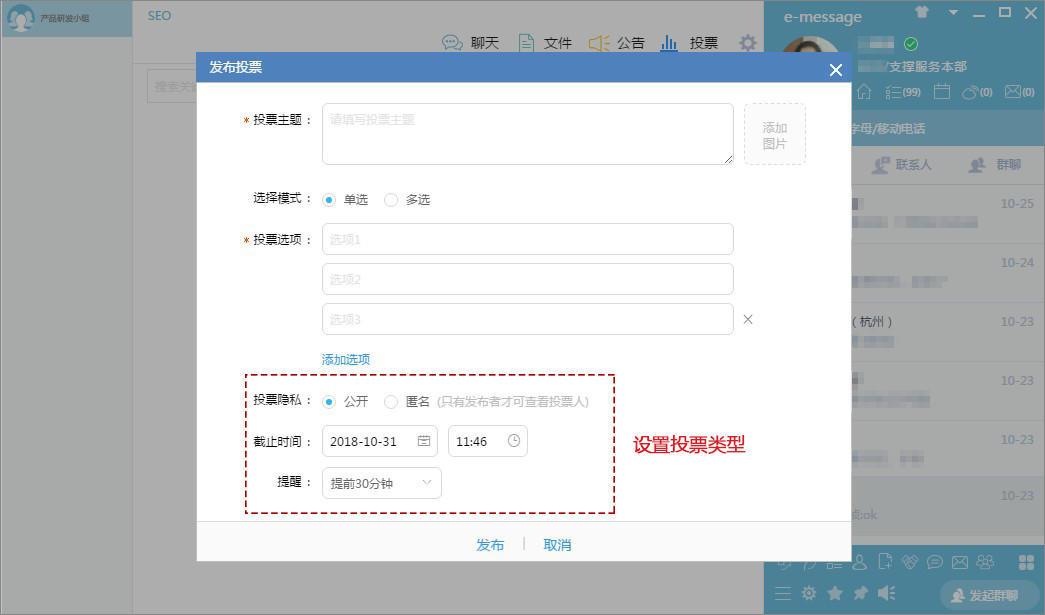Open the calendar for date 2018-10-31
The height and width of the screenshot is (615, 1045).
pyautogui.click(x=424, y=441)
